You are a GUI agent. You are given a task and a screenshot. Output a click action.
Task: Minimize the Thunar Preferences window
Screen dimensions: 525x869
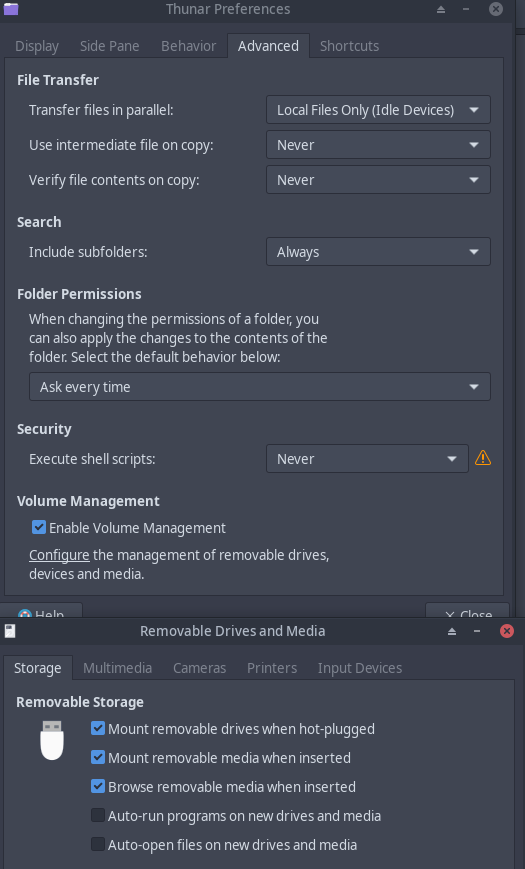coord(466,9)
